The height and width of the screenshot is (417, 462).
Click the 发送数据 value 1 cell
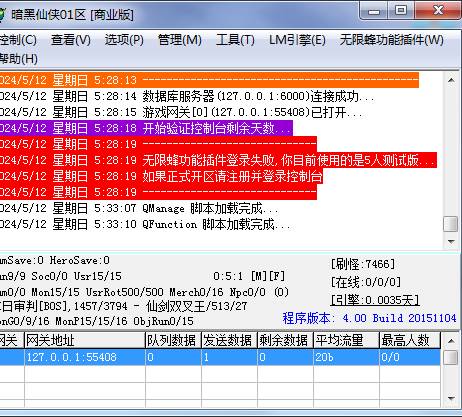coord(229,357)
